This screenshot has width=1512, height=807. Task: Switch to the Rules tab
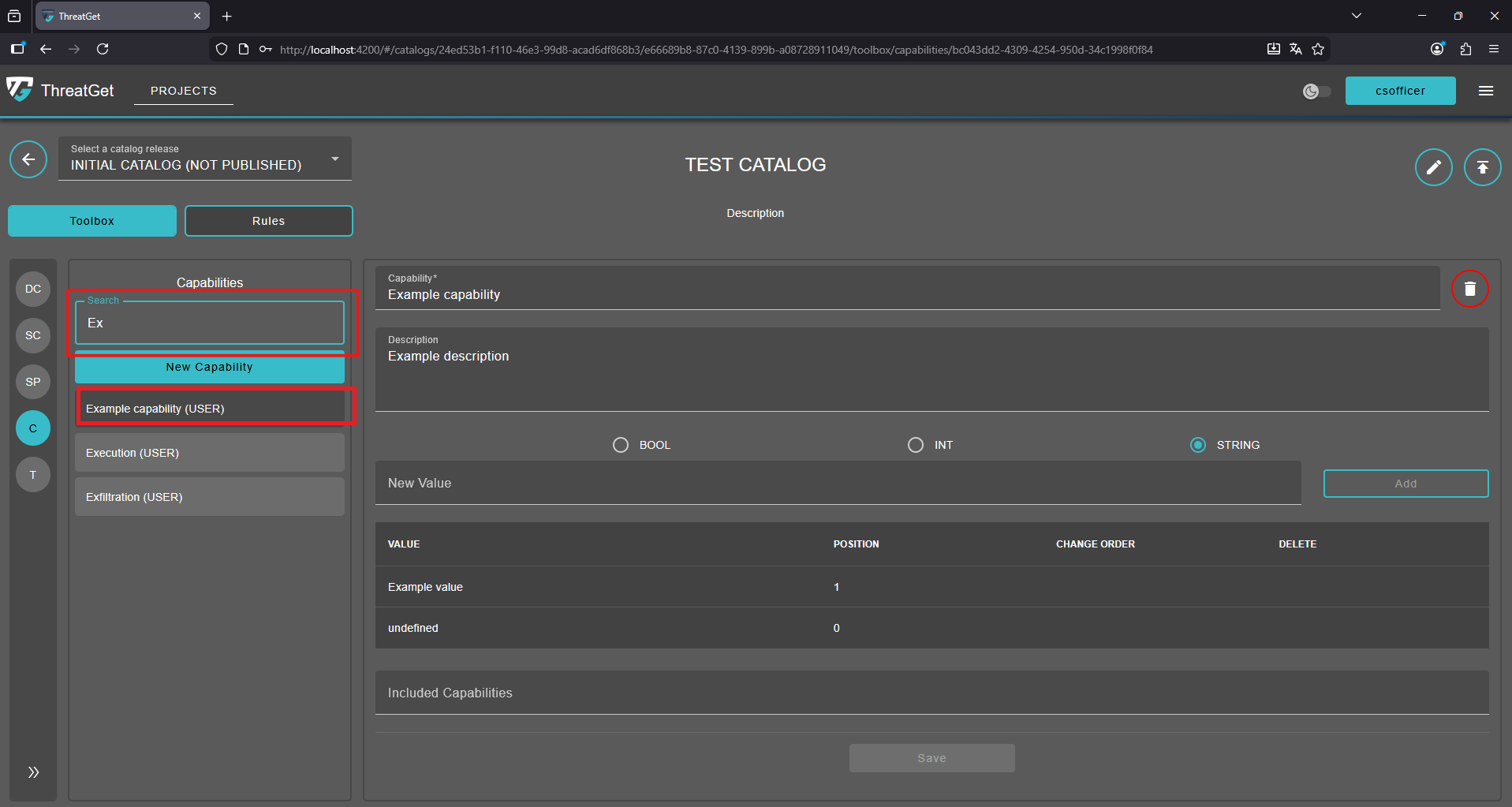coord(268,220)
